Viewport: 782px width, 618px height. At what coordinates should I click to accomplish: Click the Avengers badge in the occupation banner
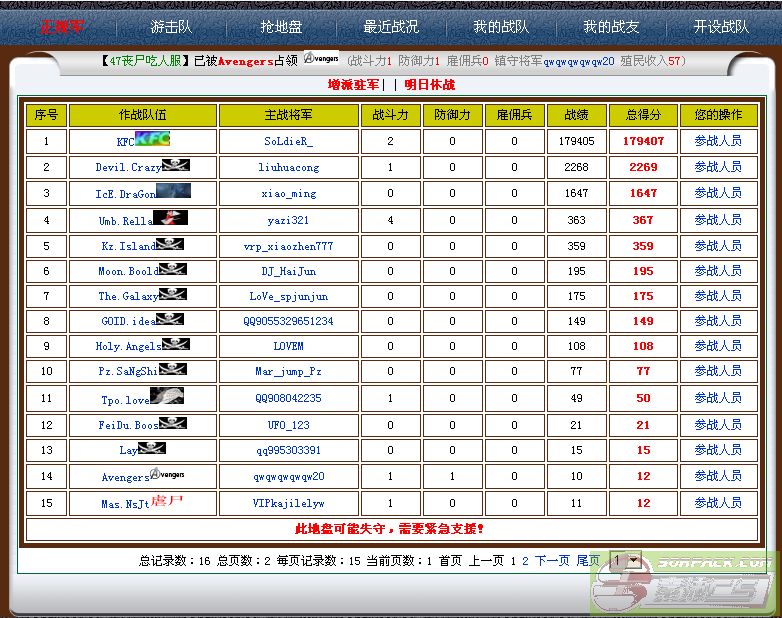pyautogui.click(x=320, y=59)
